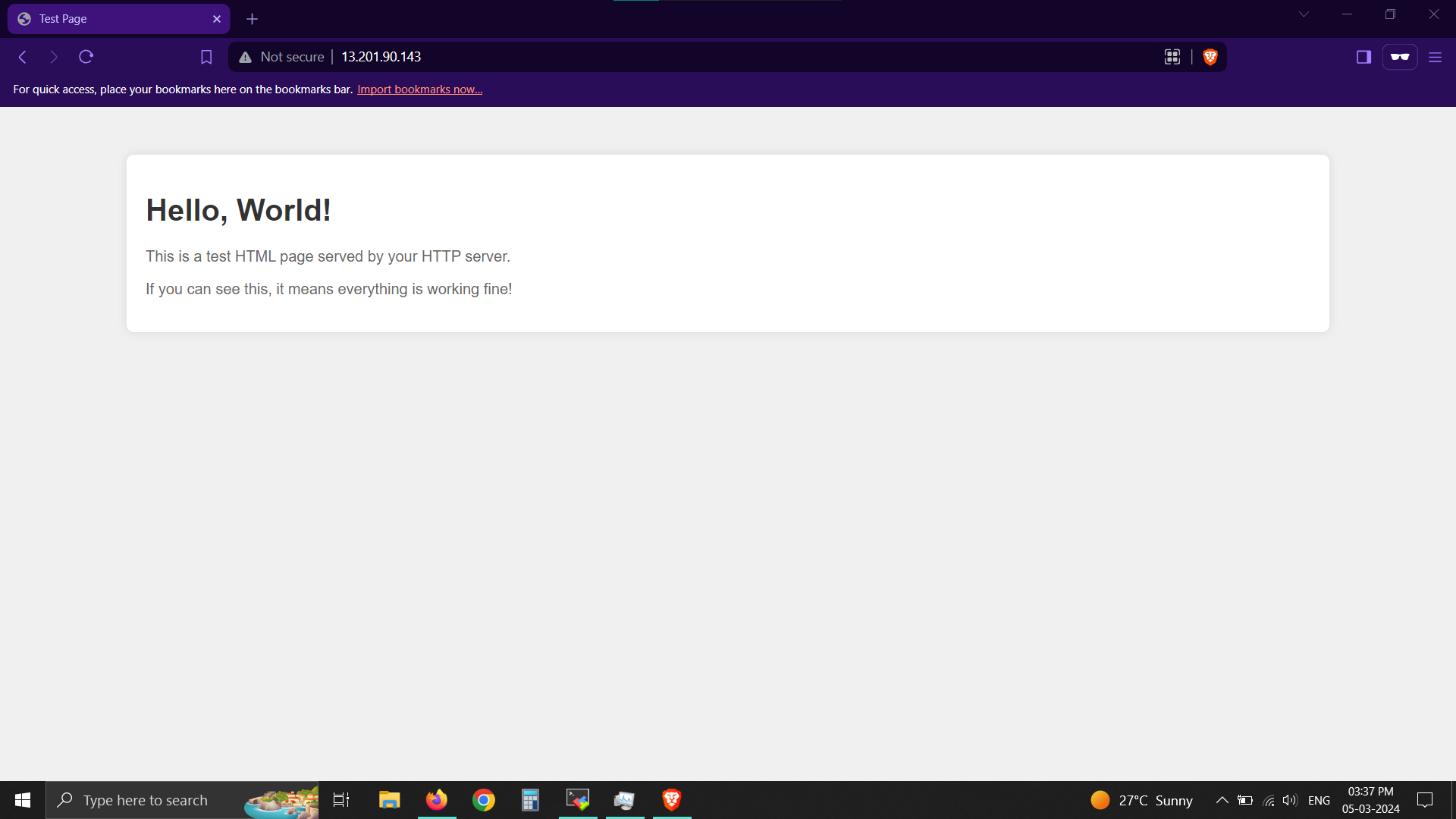Open Calculator from the taskbar
1456x819 pixels.
click(x=530, y=800)
